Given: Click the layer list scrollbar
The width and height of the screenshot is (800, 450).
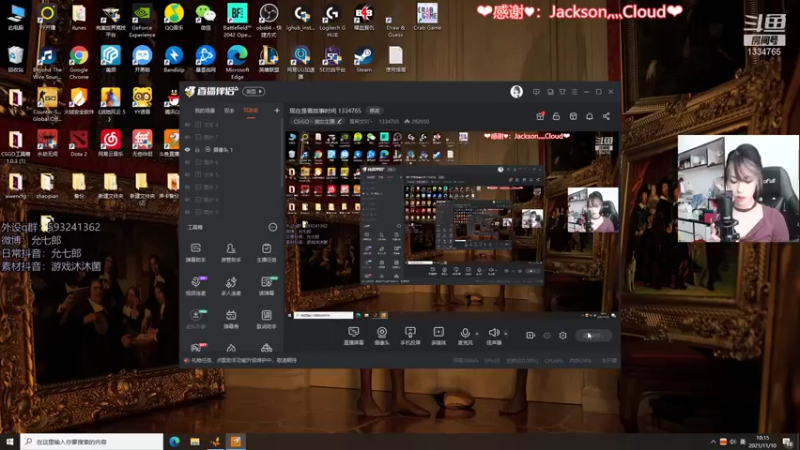Looking at the screenshot, I should (282, 153).
